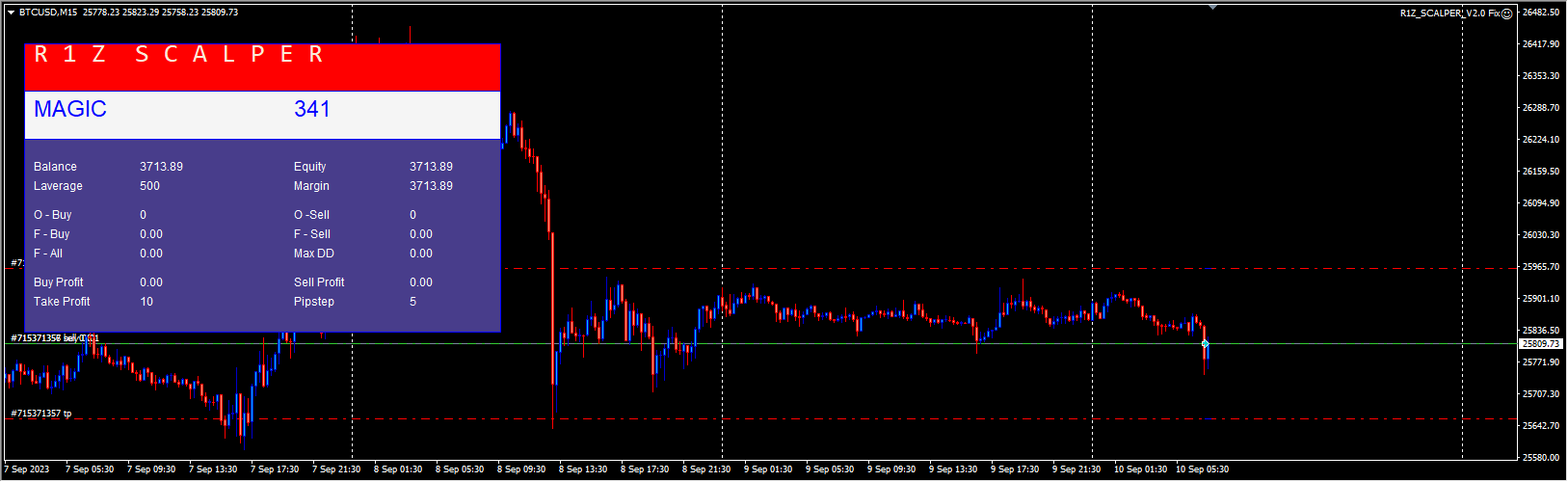Click the 10 Sep 05:30 time axis label
Screen dimensions: 1568x482
coord(1203,469)
